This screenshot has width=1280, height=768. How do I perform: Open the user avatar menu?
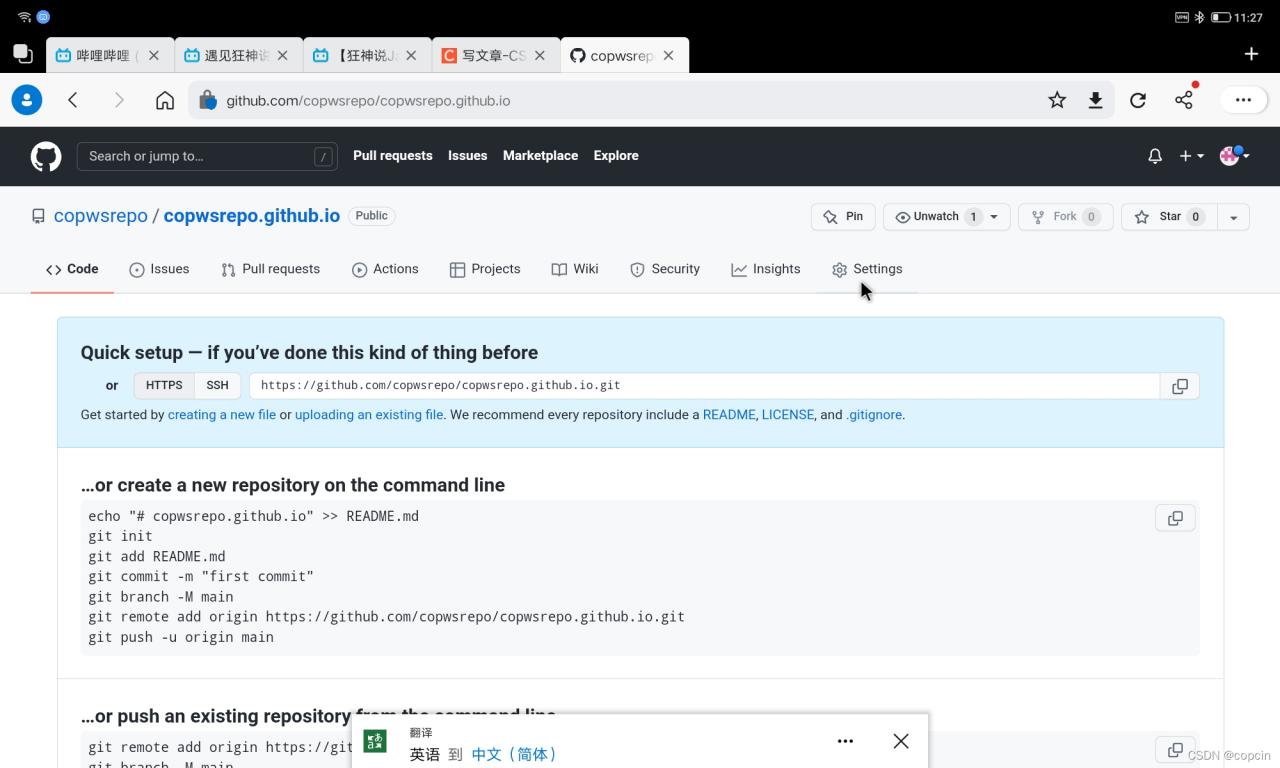coord(1235,155)
